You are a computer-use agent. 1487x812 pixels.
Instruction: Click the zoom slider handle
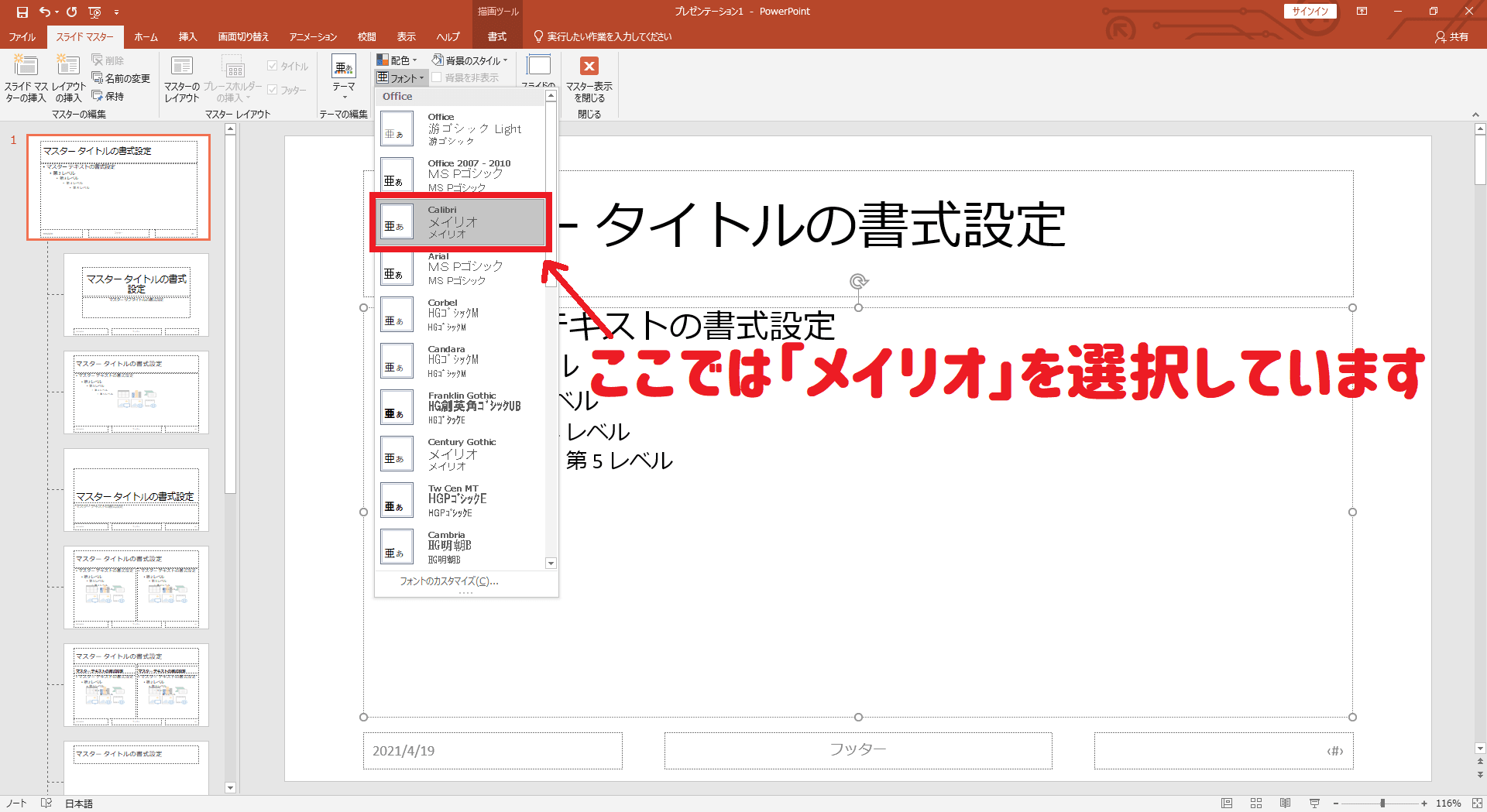tap(1382, 803)
